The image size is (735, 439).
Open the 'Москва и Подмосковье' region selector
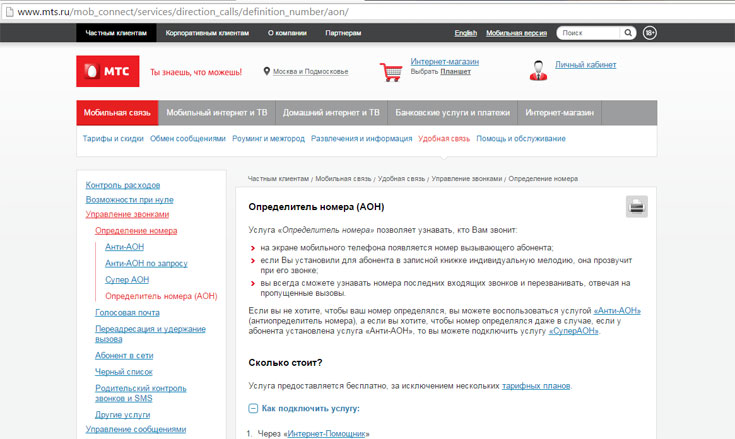[x=311, y=72]
